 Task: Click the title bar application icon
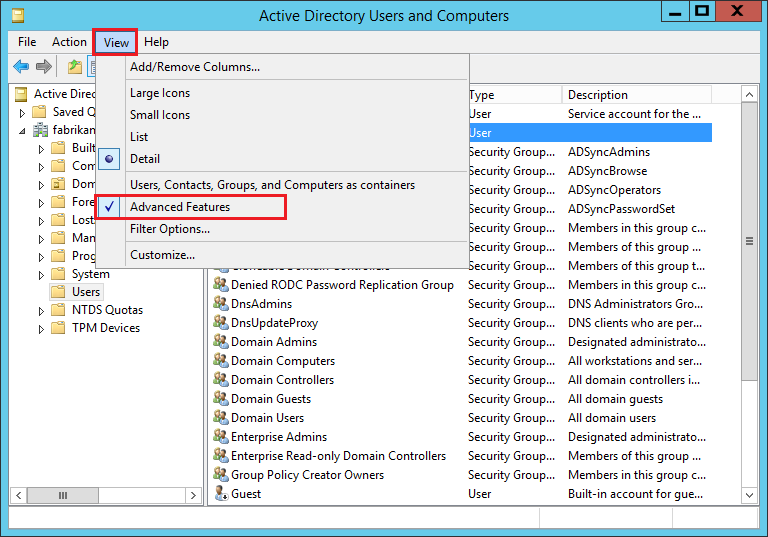point(18,16)
